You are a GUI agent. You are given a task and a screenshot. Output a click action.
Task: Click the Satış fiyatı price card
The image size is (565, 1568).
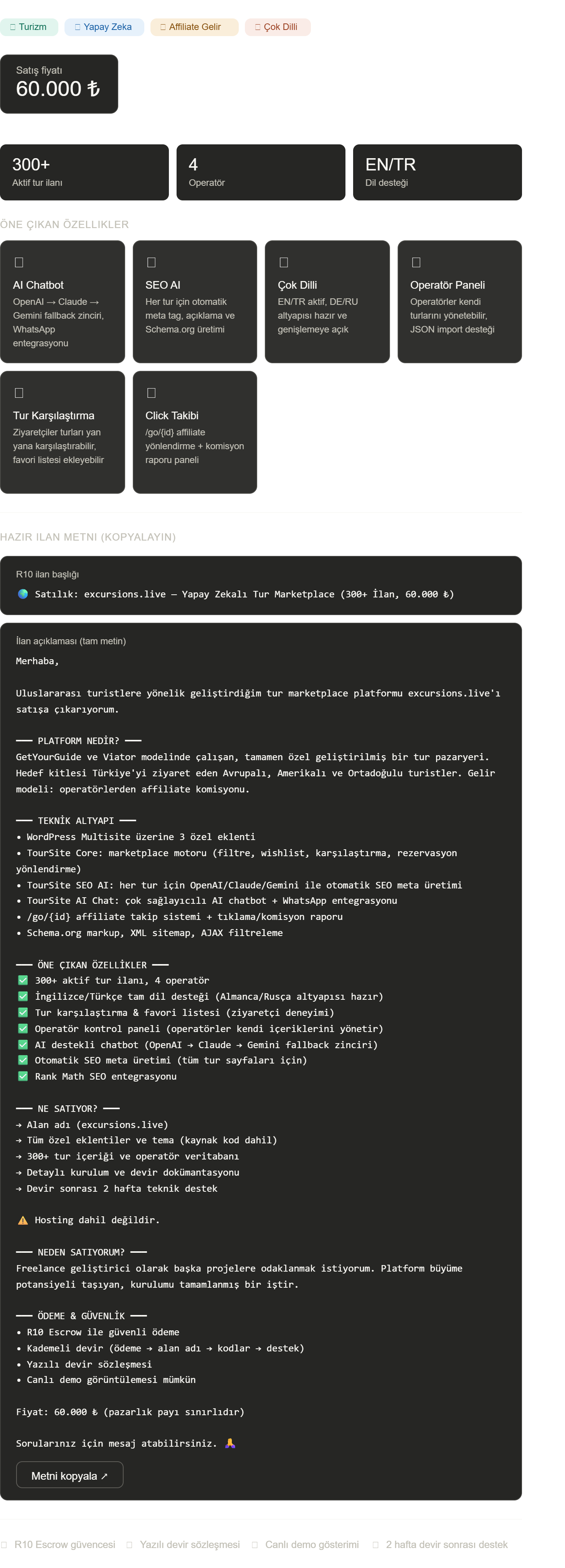pos(59,84)
